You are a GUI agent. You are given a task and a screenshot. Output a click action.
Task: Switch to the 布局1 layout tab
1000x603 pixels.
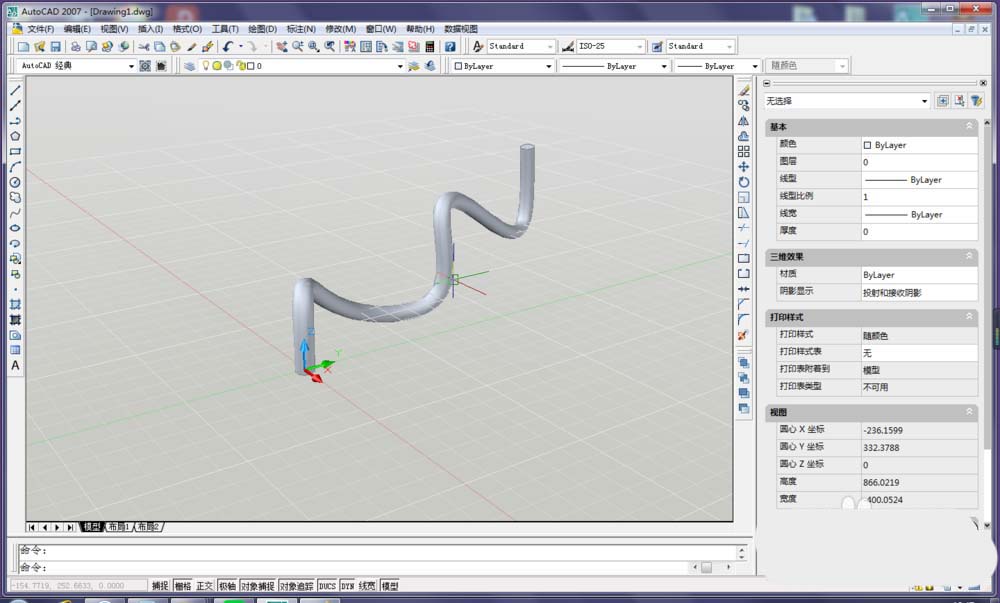click(118, 526)
